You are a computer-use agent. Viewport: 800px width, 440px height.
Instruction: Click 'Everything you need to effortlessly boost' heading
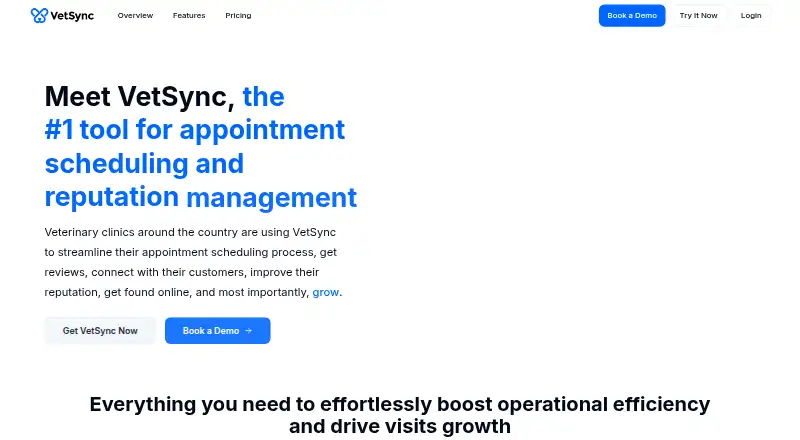399,404
